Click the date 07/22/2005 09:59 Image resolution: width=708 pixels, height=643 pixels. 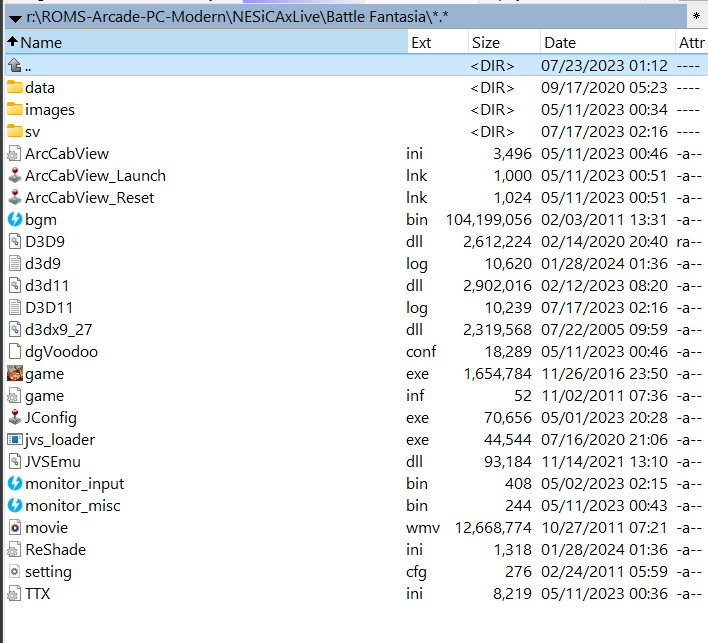[604, 330]
